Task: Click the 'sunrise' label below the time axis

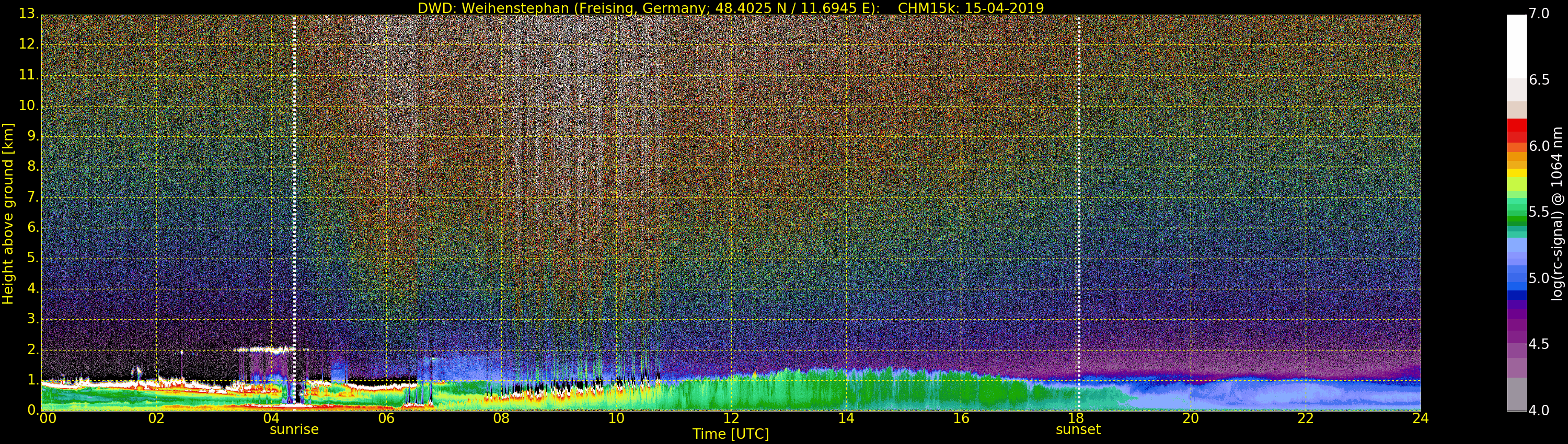Action: pyautogui.click(x=294, y=429)
